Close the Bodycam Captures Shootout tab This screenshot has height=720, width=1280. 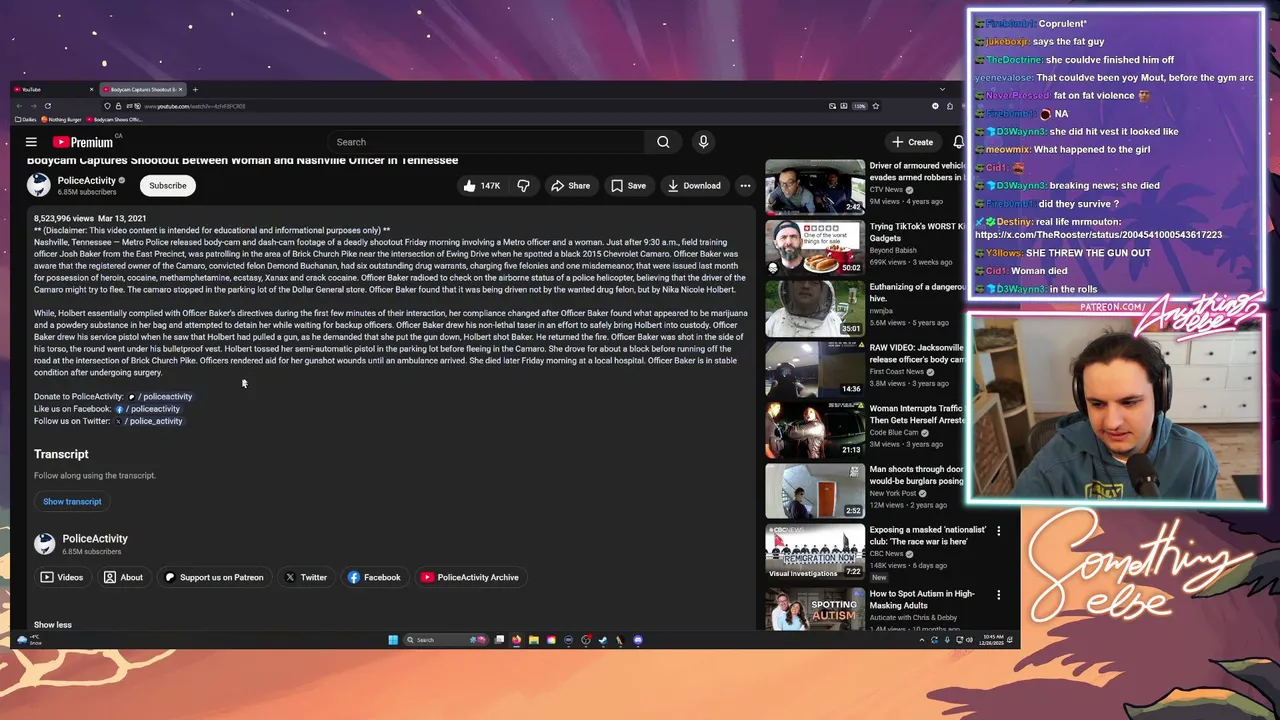[180, 89]
